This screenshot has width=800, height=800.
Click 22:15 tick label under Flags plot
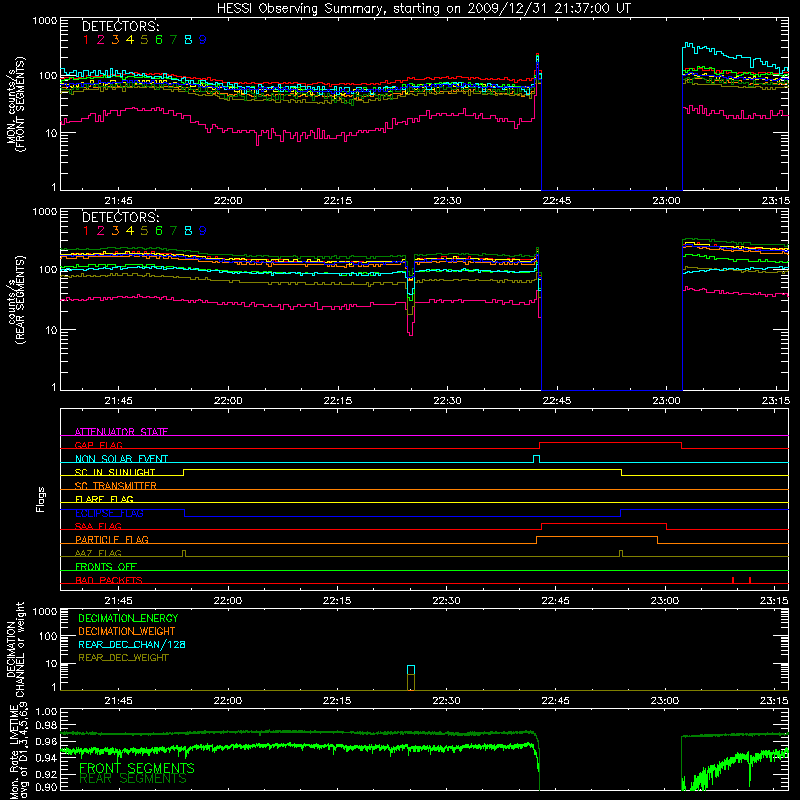[337, 601]
